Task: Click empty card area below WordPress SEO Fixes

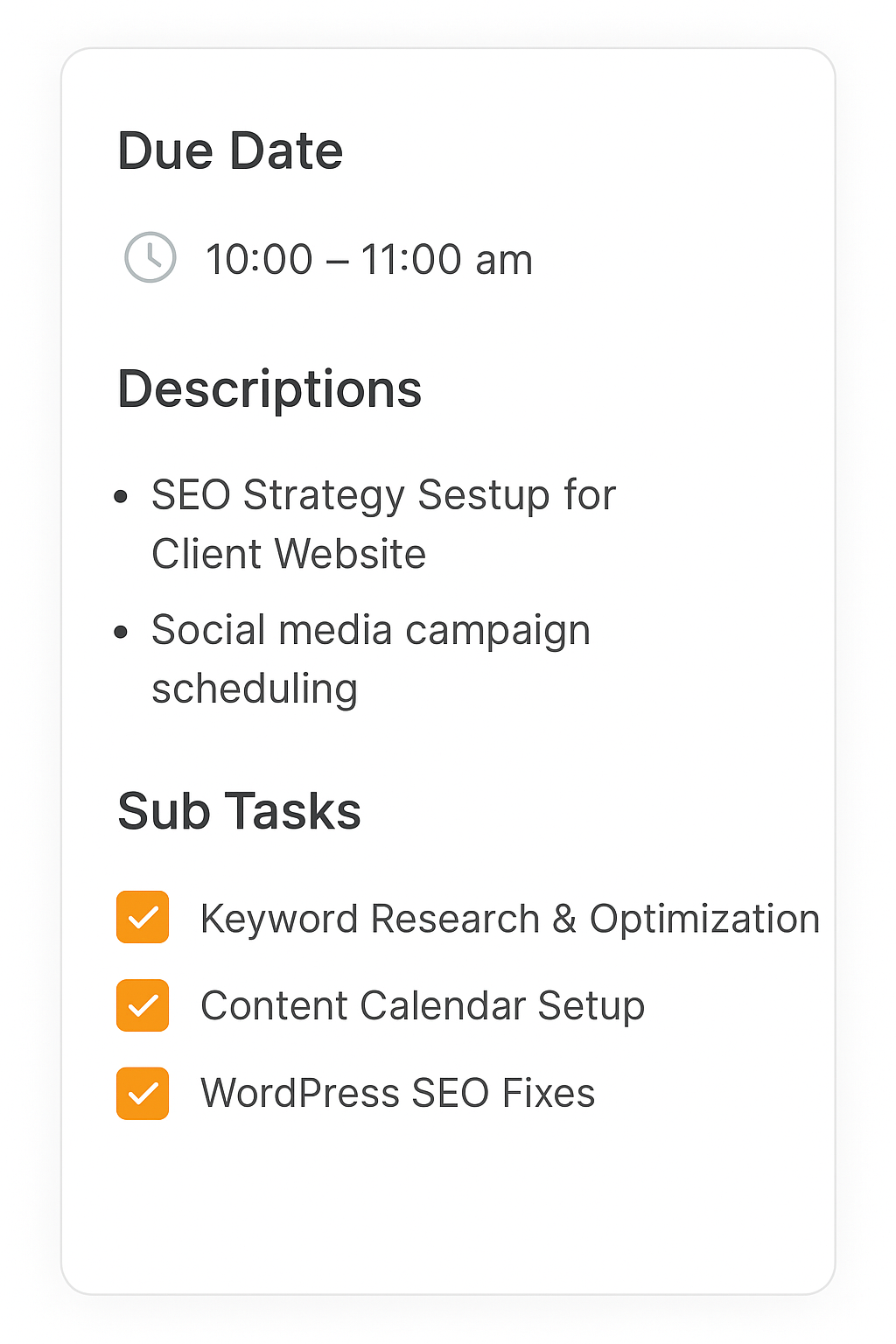Action: (x=448, y=1207)
